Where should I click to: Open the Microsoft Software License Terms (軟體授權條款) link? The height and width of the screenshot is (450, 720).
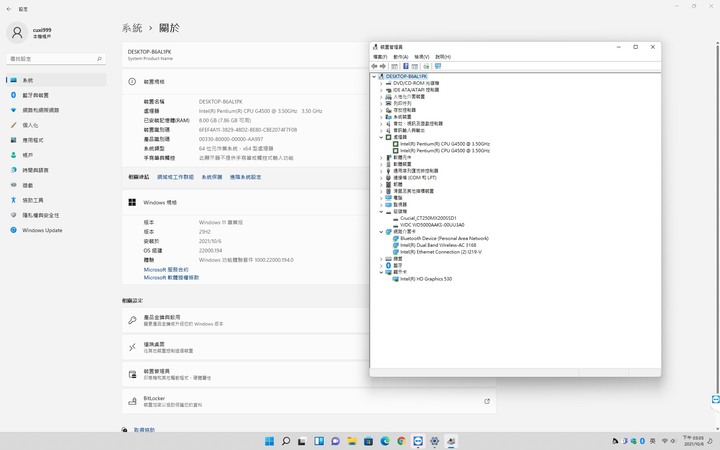click(x=171, y=277)
